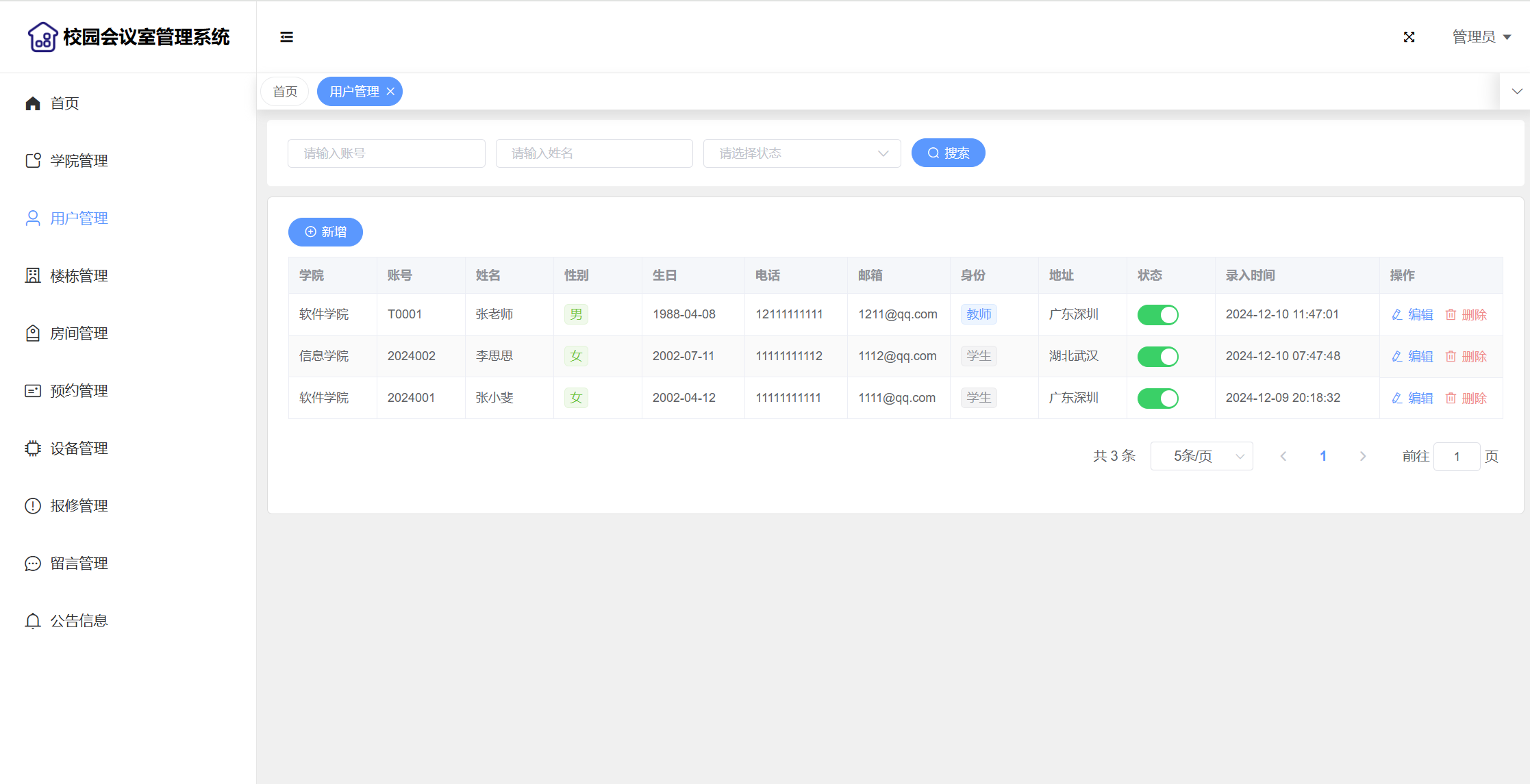1530x784 pixels.
Task: Open 预约管理 in the sidebar menu
Action: (79, 390)
